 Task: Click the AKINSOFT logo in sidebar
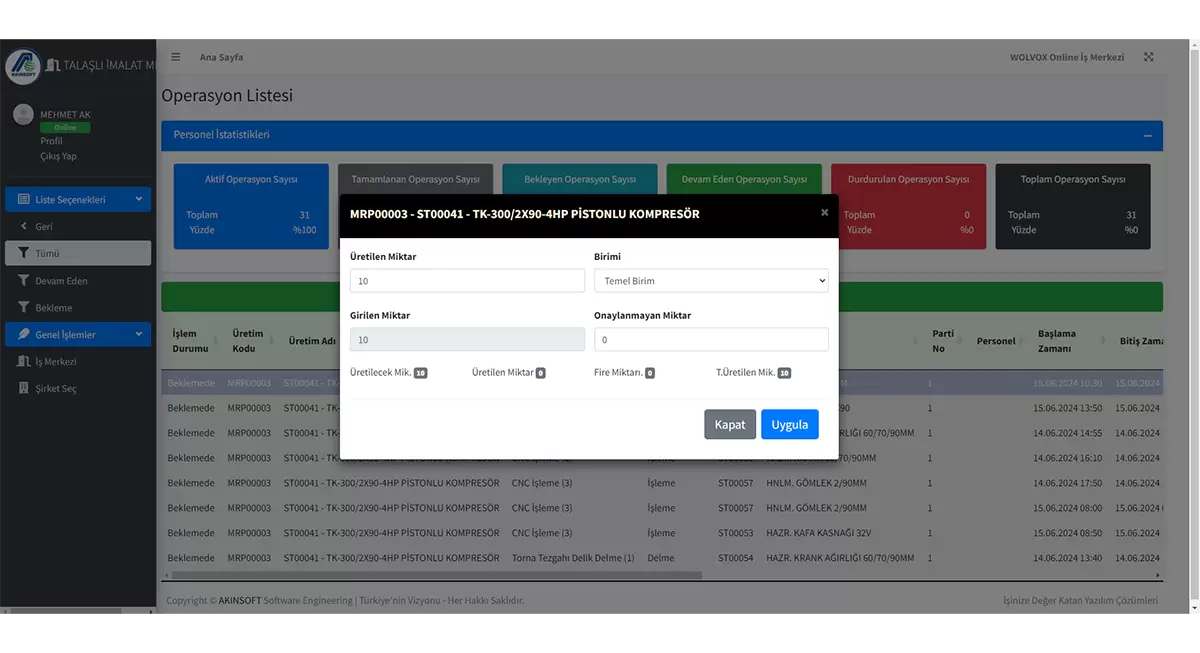(23, 66)
